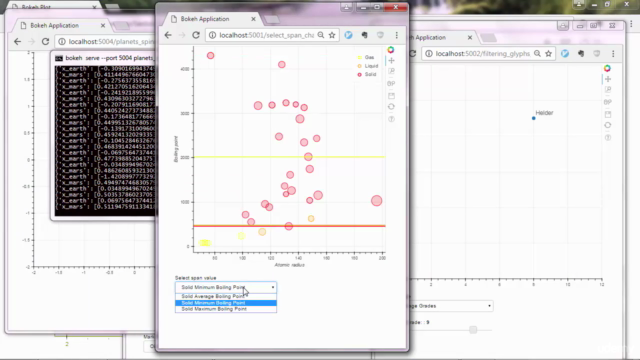
Task: Open the Chrome menu in the front browser window
Action: (396, 35)
